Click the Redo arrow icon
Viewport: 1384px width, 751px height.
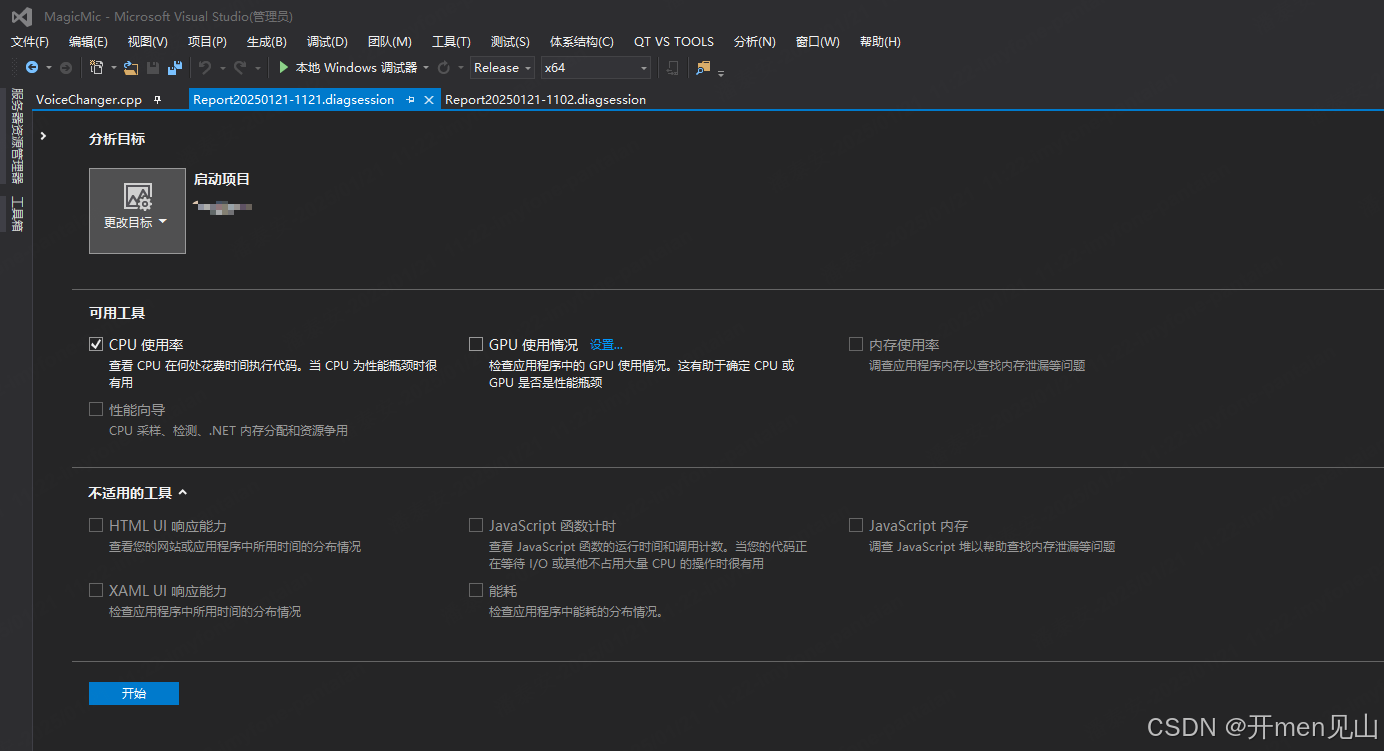coord(240,68)
